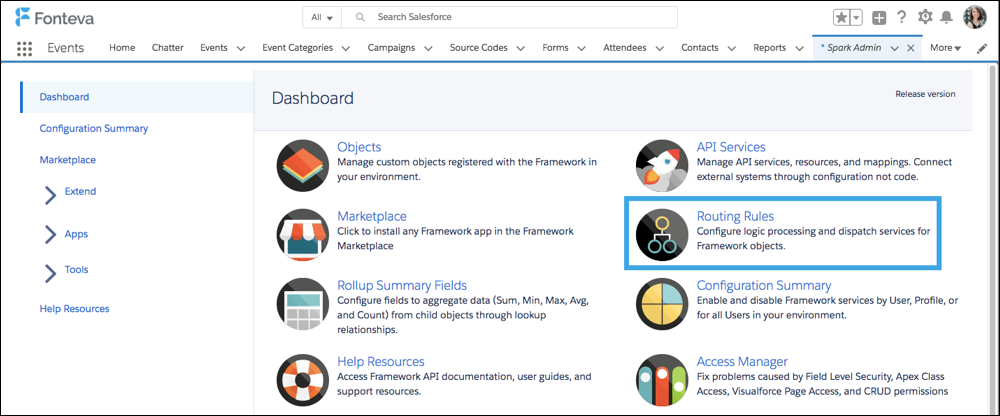Click the Help Resources lifebuoy icon
Screen dimensions: 1000x416
[x=302, y=380]
